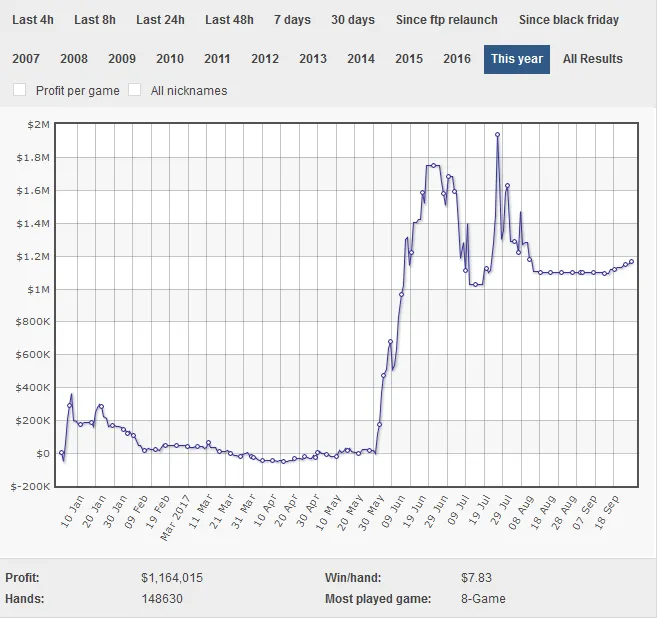Enable the Profit per game checkbox

pyautogui.click(x=20, y=90)
